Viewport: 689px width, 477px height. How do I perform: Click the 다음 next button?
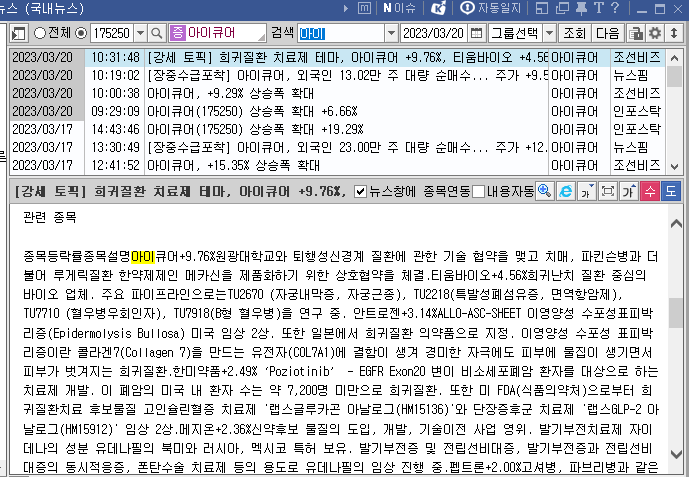point(607,33)
